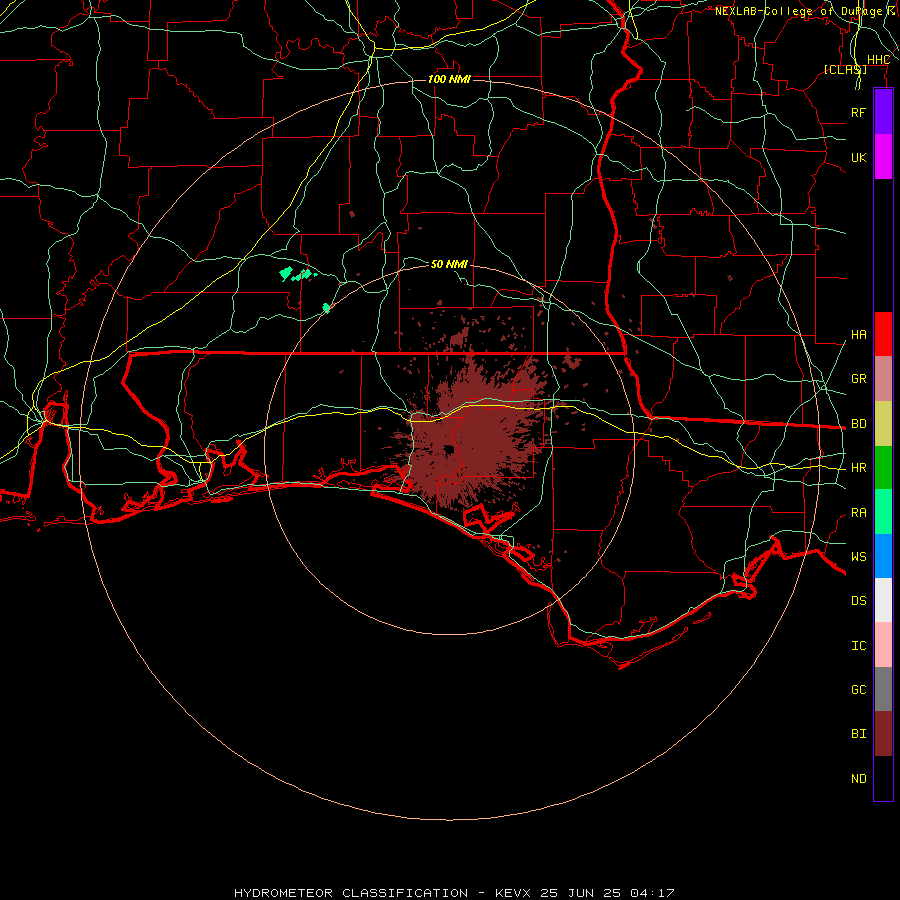Click the HA red legend swatch
This screenshot has width=900, height=900.
[x=883, y=334]
